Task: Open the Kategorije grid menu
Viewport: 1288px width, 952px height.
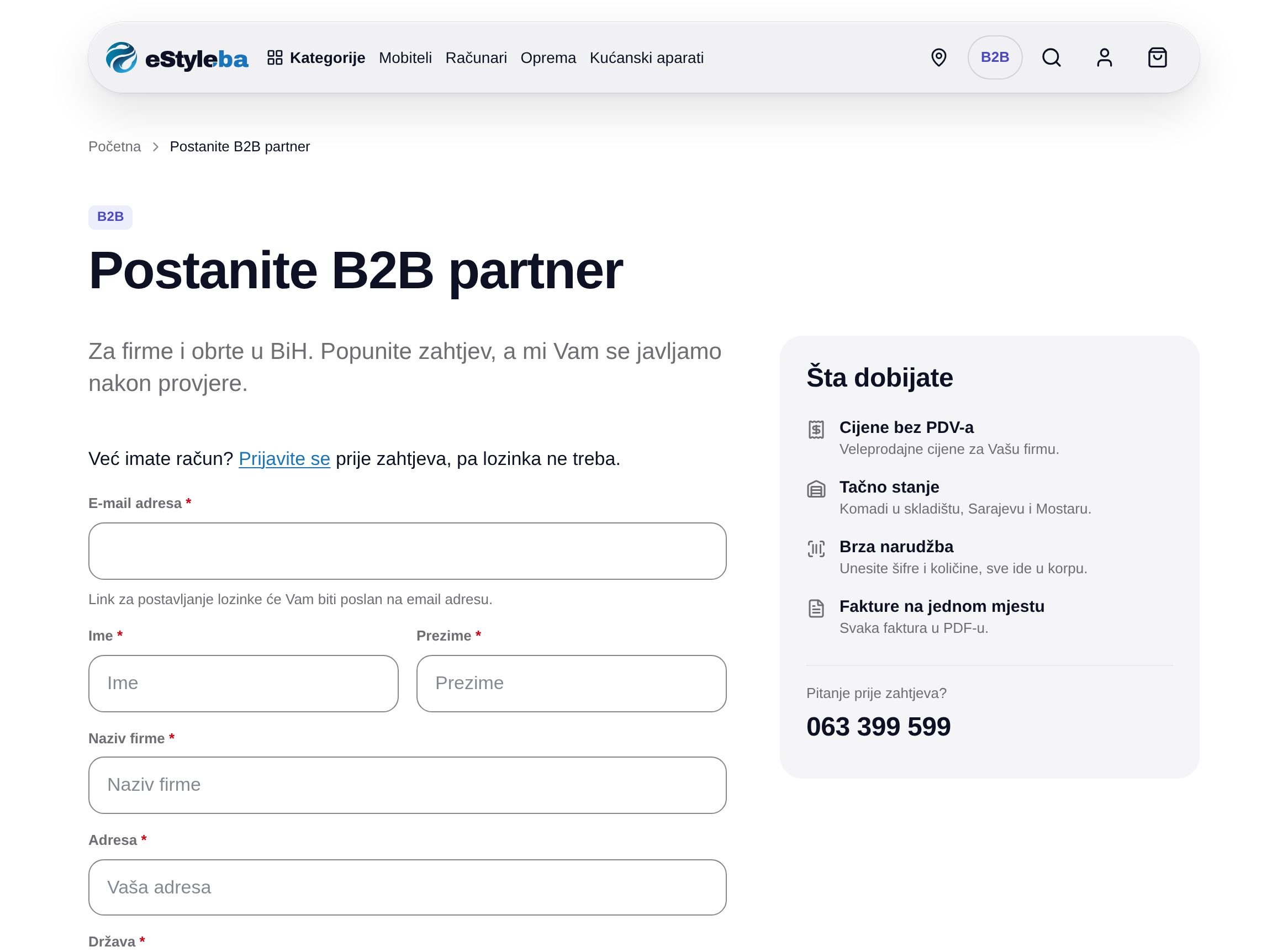Action: (316, 57)
